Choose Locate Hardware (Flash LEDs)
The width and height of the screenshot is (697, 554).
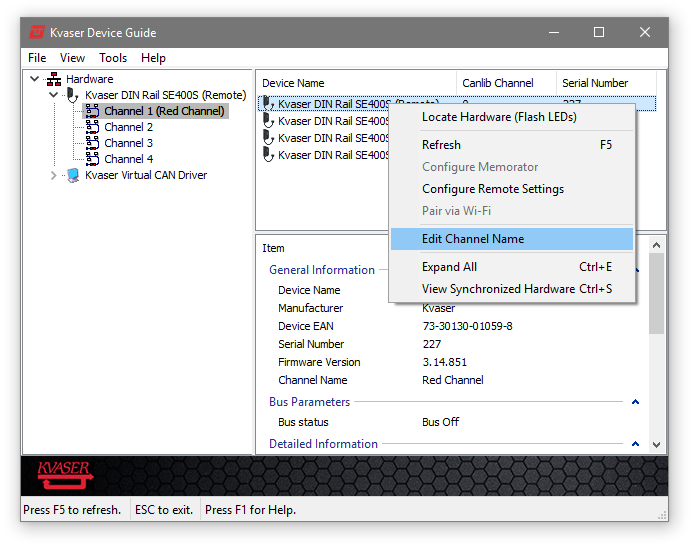click(x=512, y=117)
